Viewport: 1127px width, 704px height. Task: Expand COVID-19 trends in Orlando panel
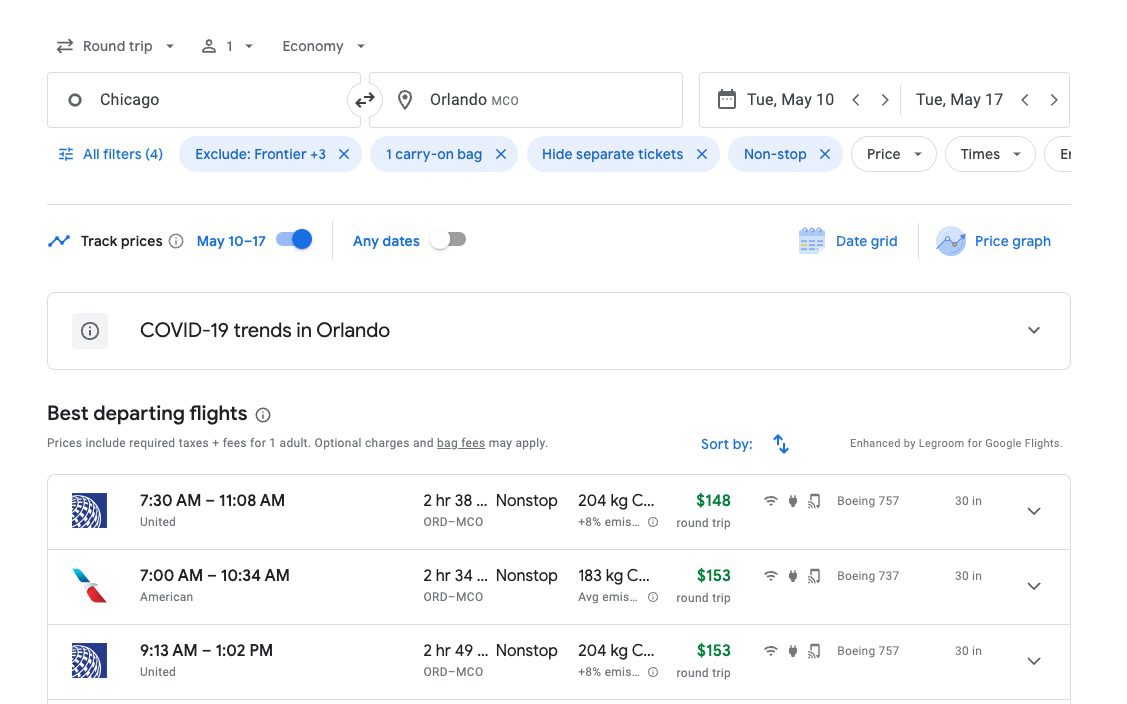1034,331
